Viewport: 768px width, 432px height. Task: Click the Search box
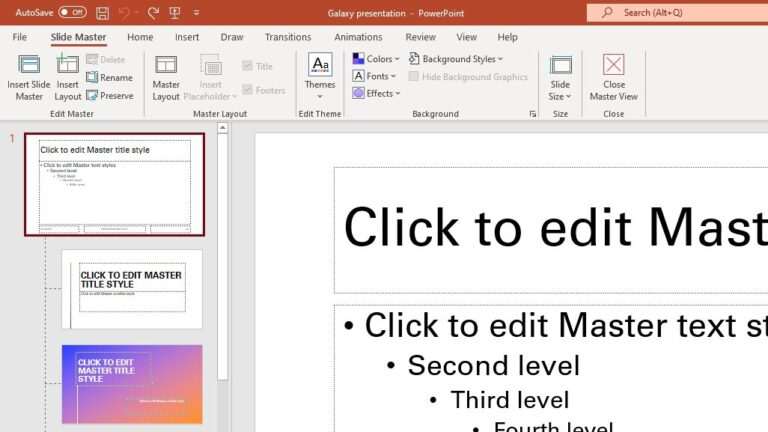677,13
